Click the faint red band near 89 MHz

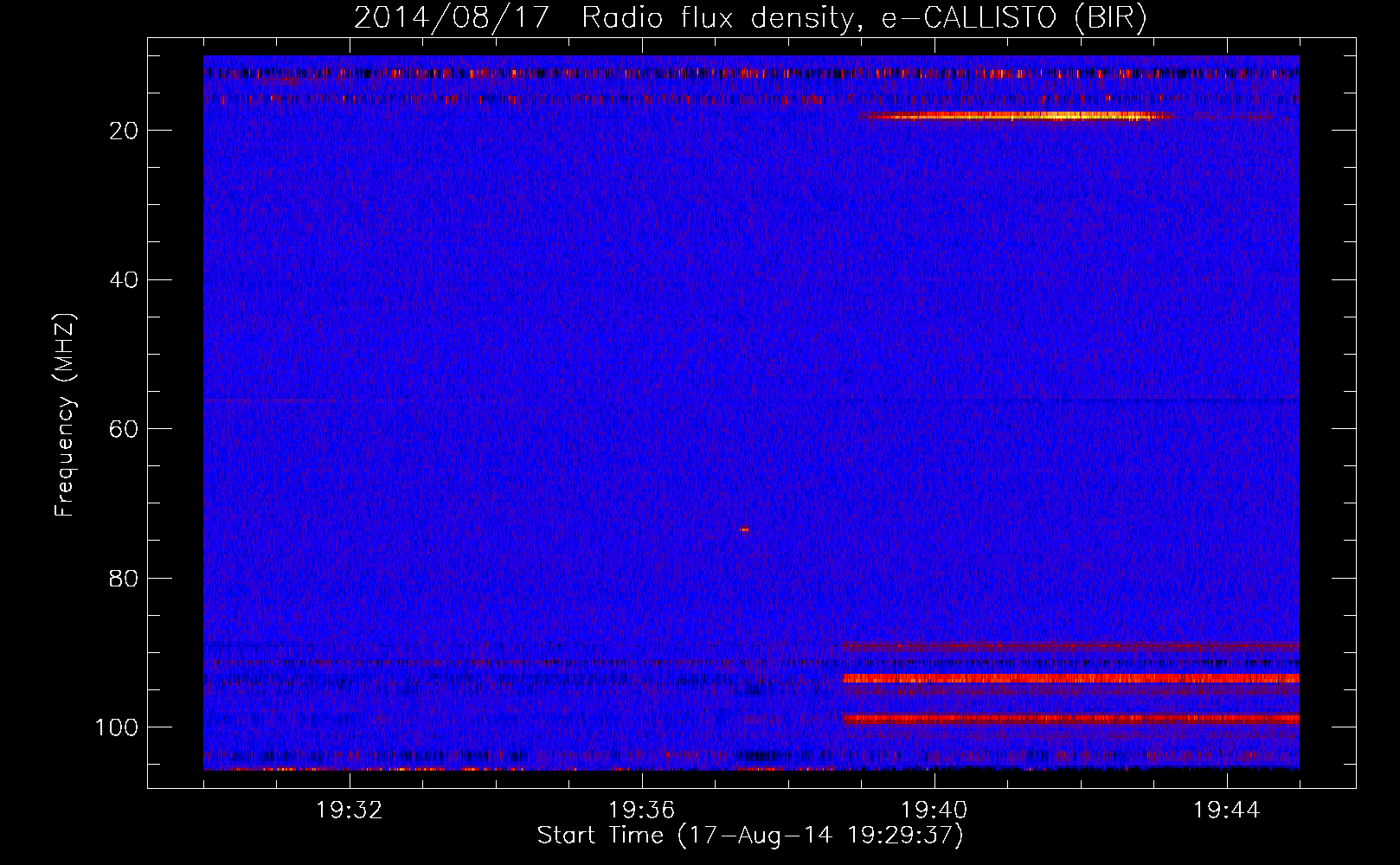[1070, 646]
